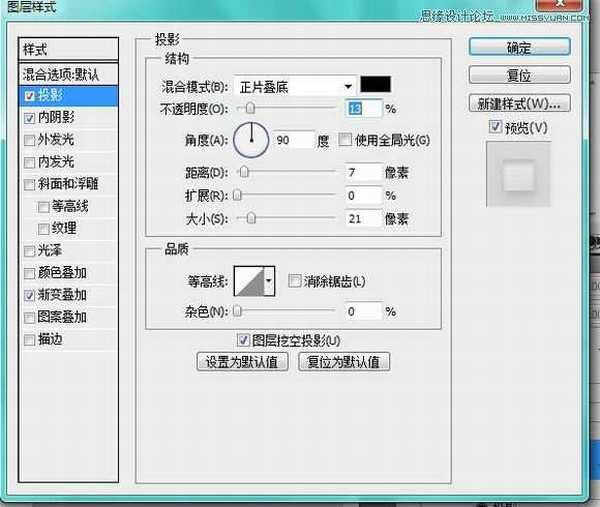The image size is (600, 507).
Task: Disable the 内阴影 inner shadow checkbox
Action: point(29,118)
